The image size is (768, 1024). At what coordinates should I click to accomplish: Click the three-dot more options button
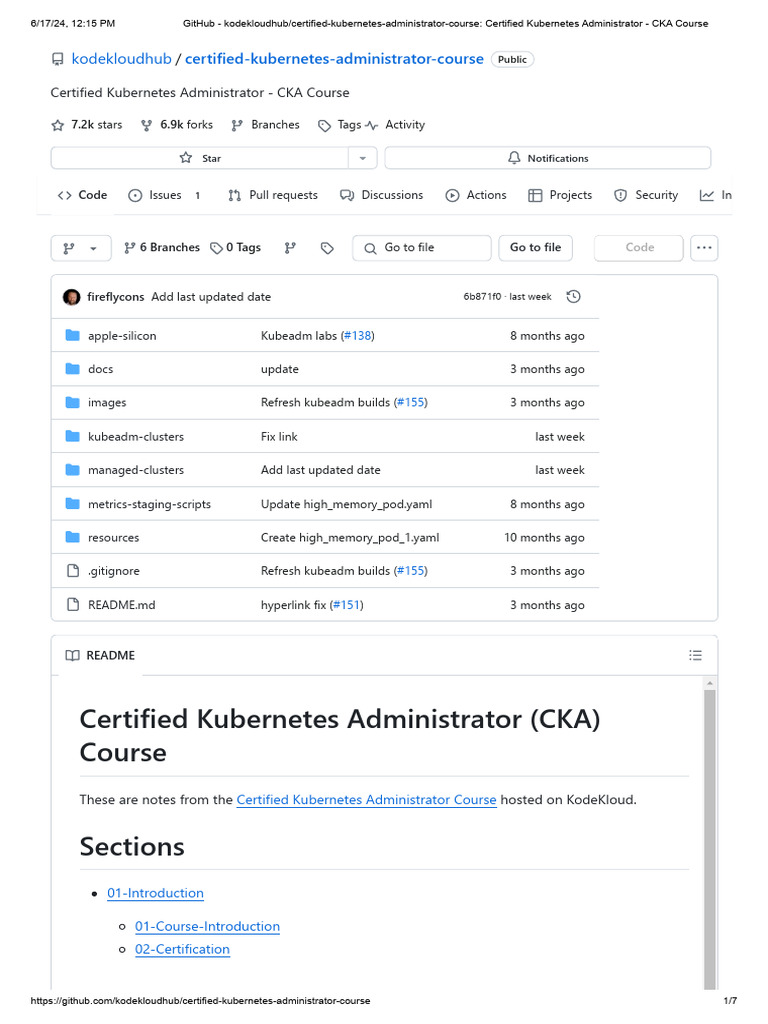704,248
